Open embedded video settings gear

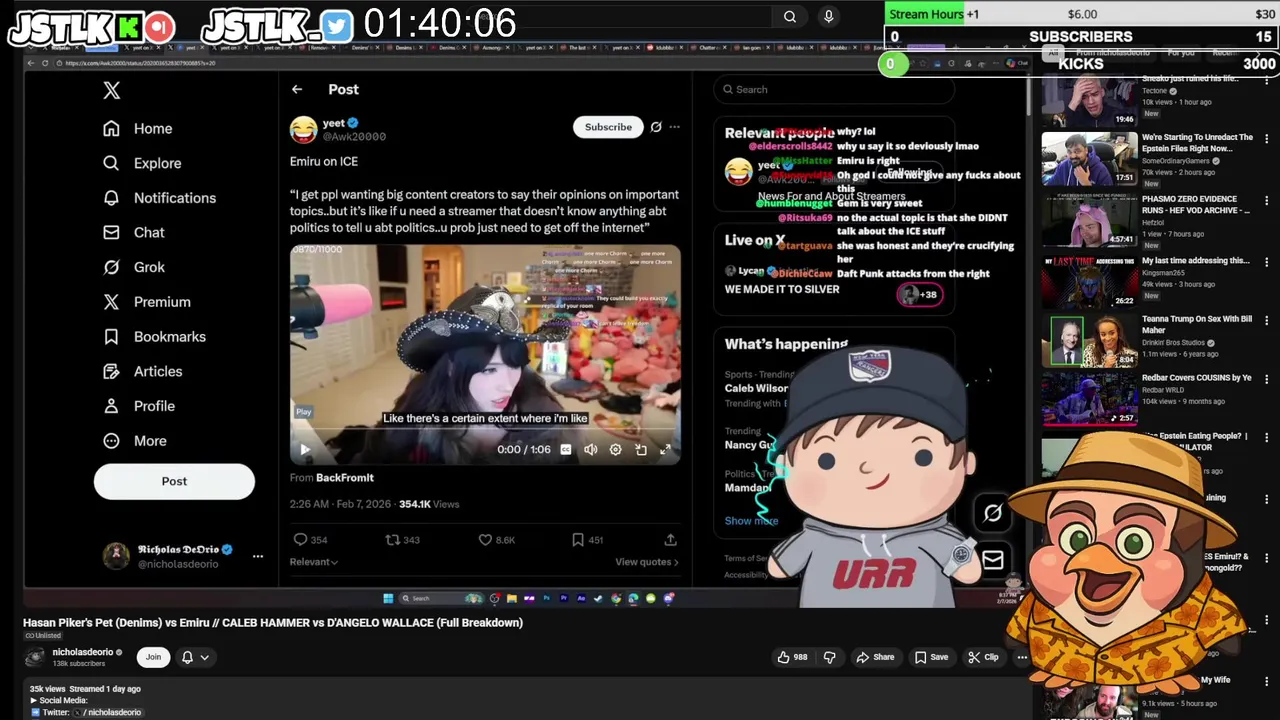pos(616,450)
